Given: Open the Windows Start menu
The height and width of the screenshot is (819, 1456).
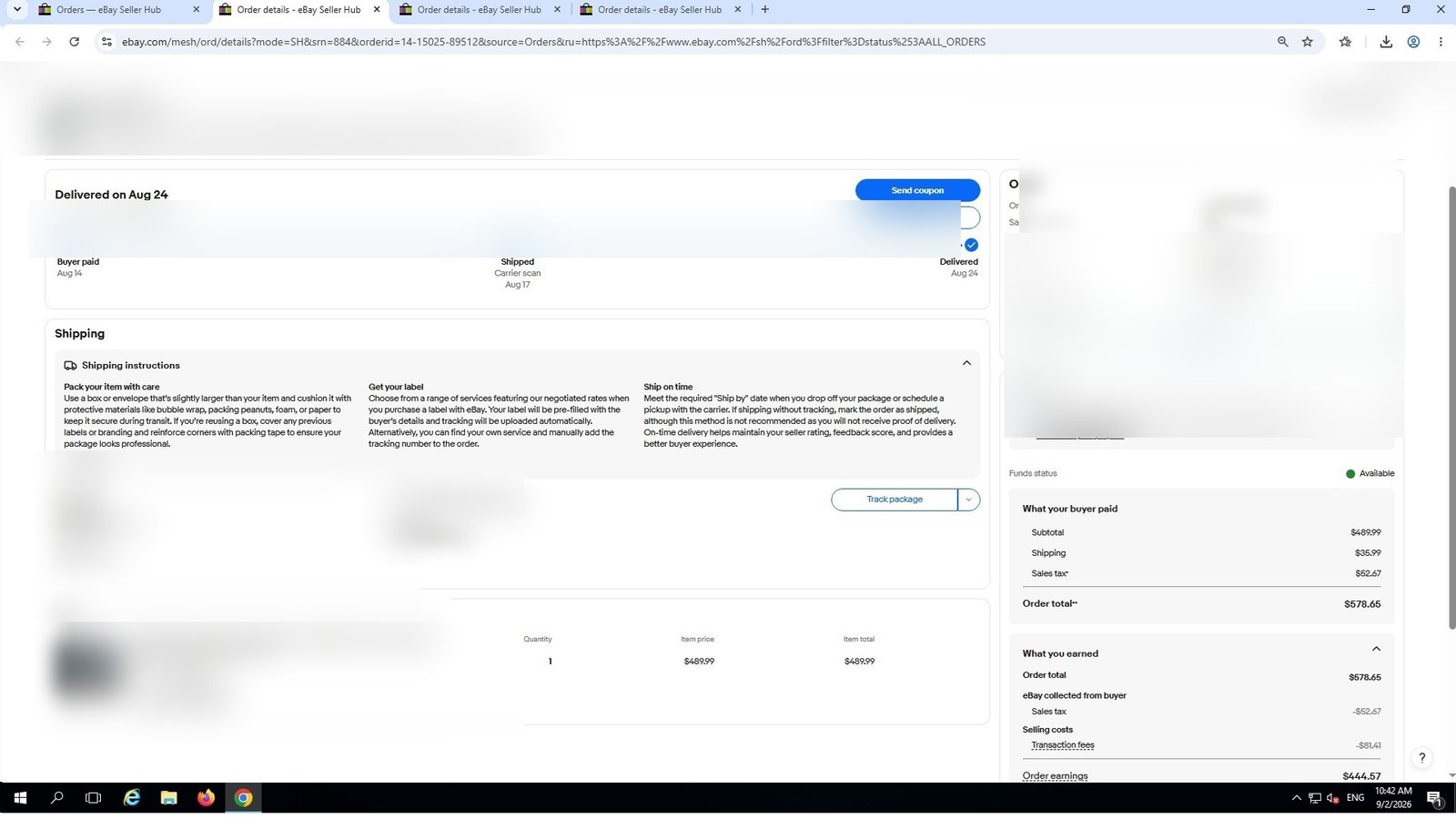Looking at the screenshot, I should (x=19, y=798).
